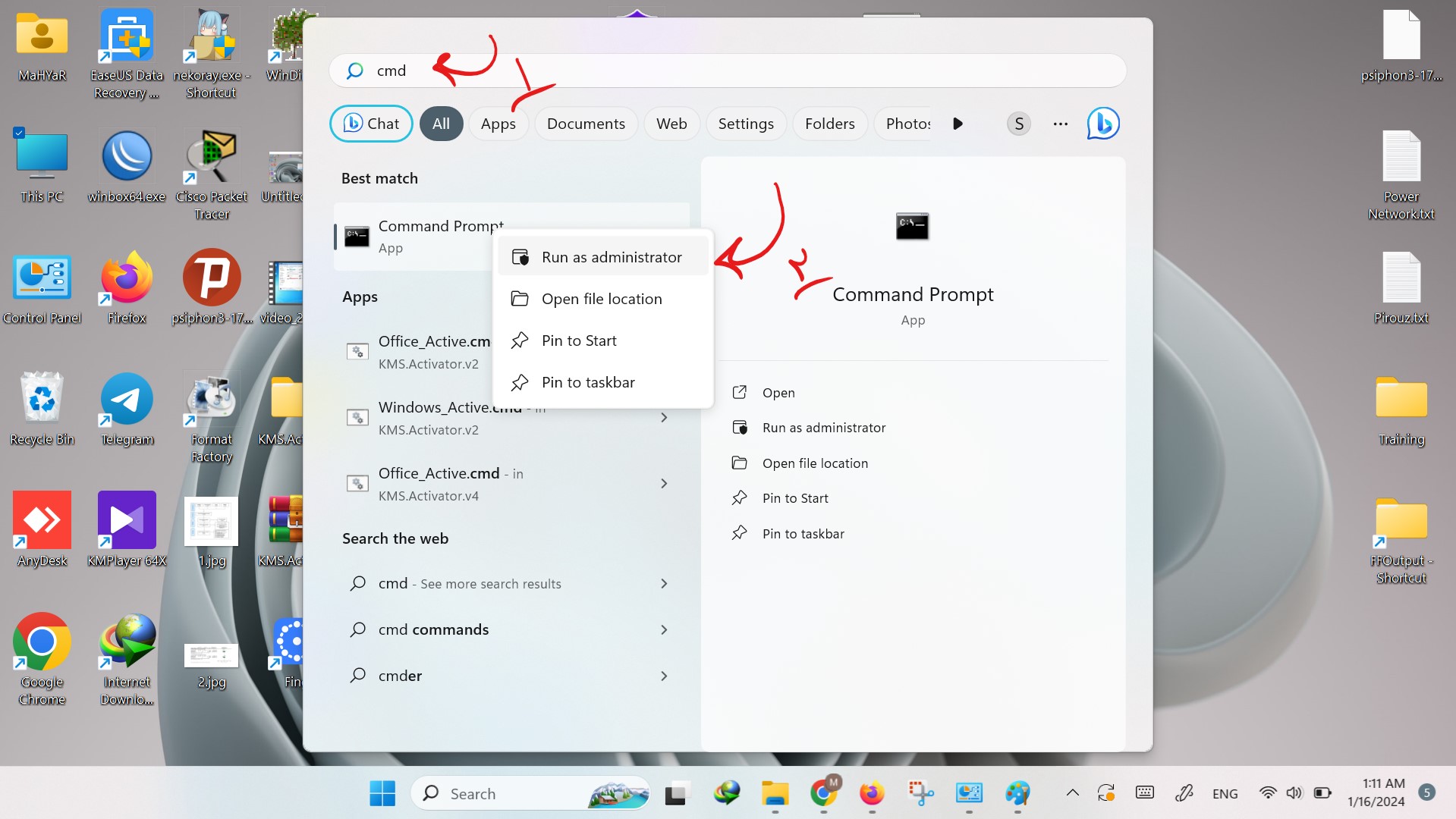
Task: Open Pirouz.txt file on desktop
Action: pyautogui.click(x=1401, y=288)
